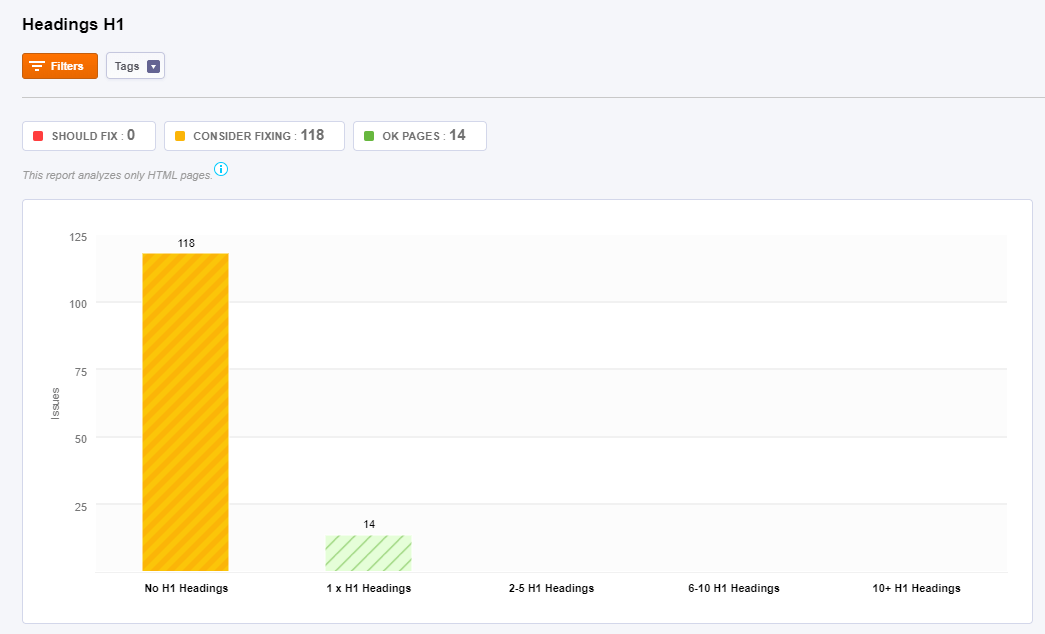
Task: Click the 'Issues' y-axis title
Action: tap(55, 403)
